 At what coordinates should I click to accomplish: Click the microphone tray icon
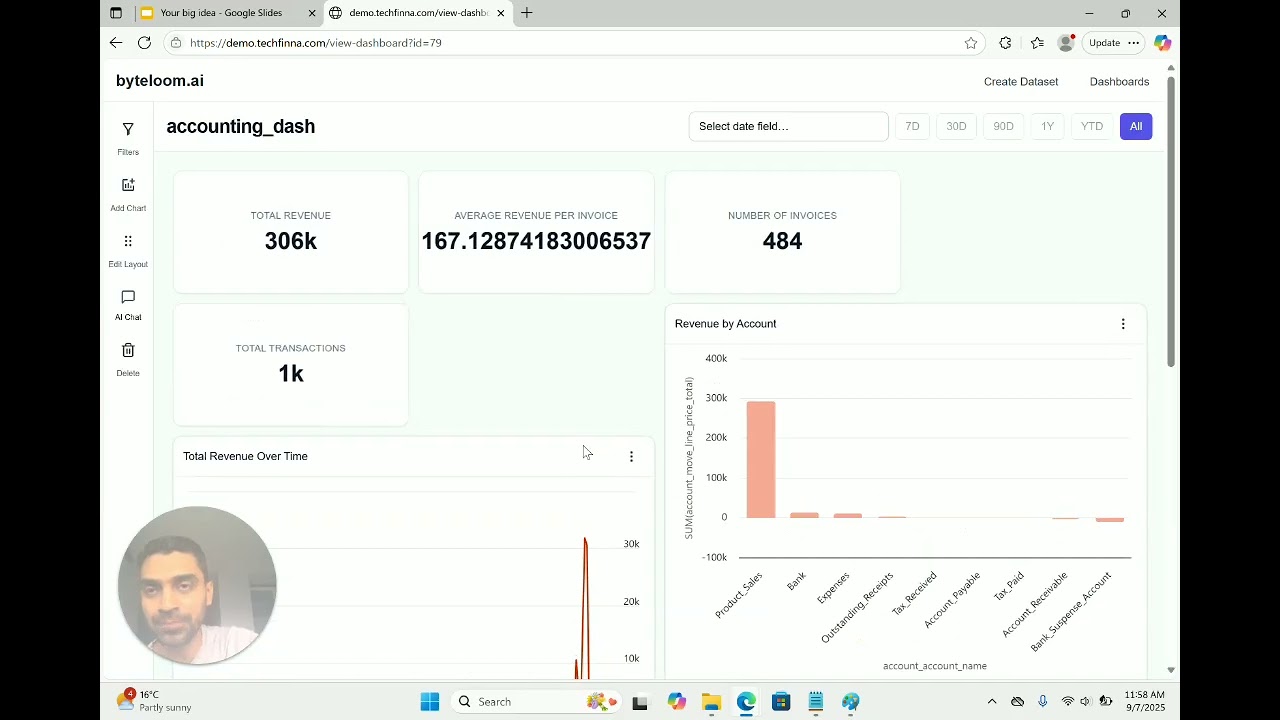(1043, 702)
